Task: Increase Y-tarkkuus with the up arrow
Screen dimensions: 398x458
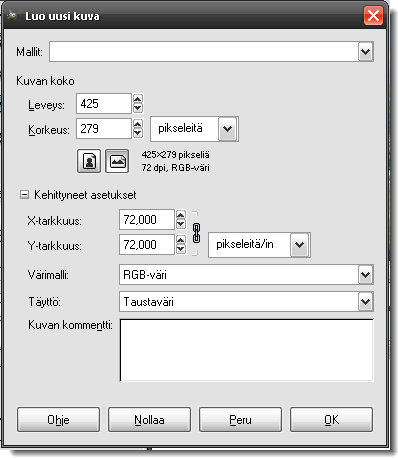Action: point(181,240)
